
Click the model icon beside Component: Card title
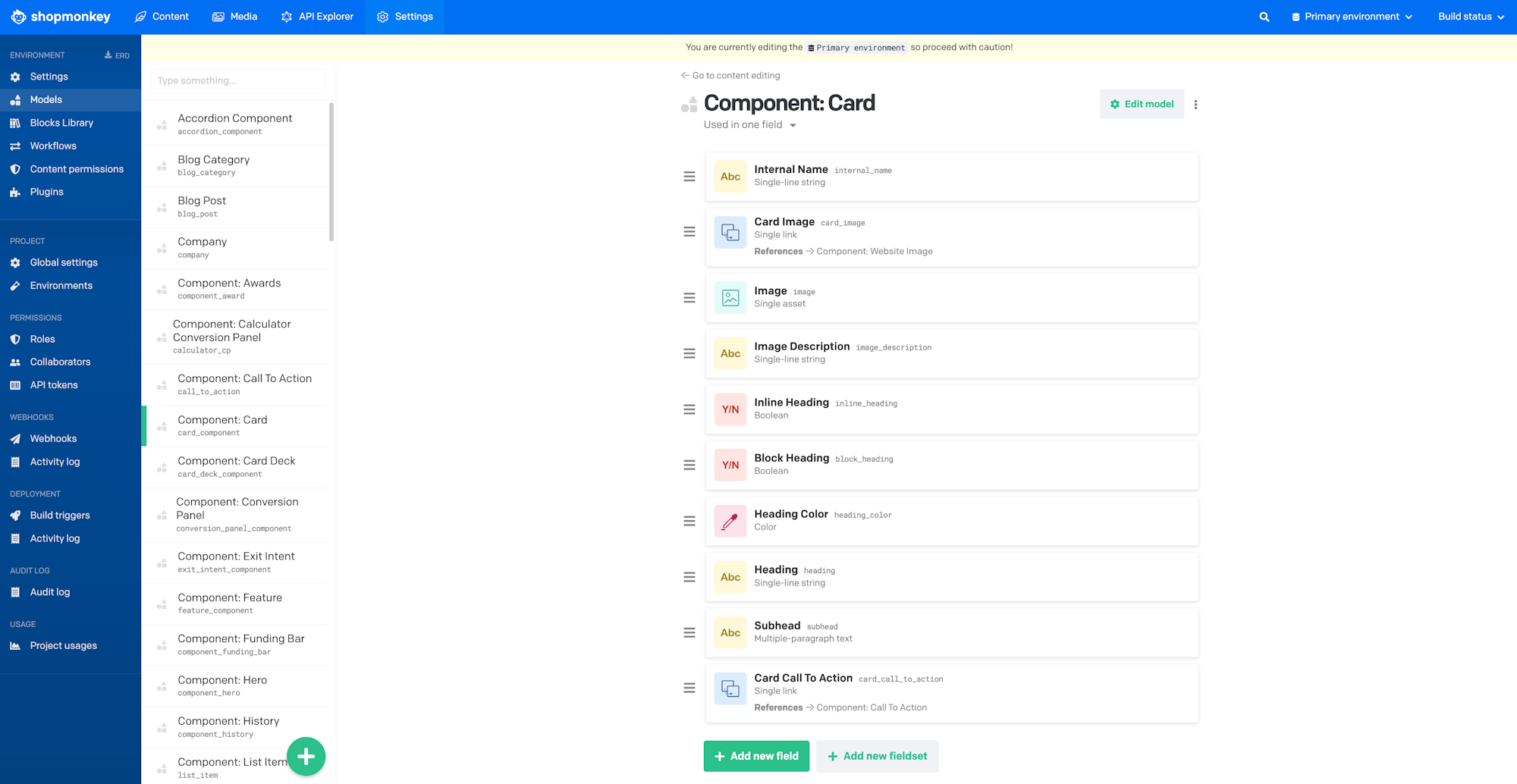pos(689,105)
